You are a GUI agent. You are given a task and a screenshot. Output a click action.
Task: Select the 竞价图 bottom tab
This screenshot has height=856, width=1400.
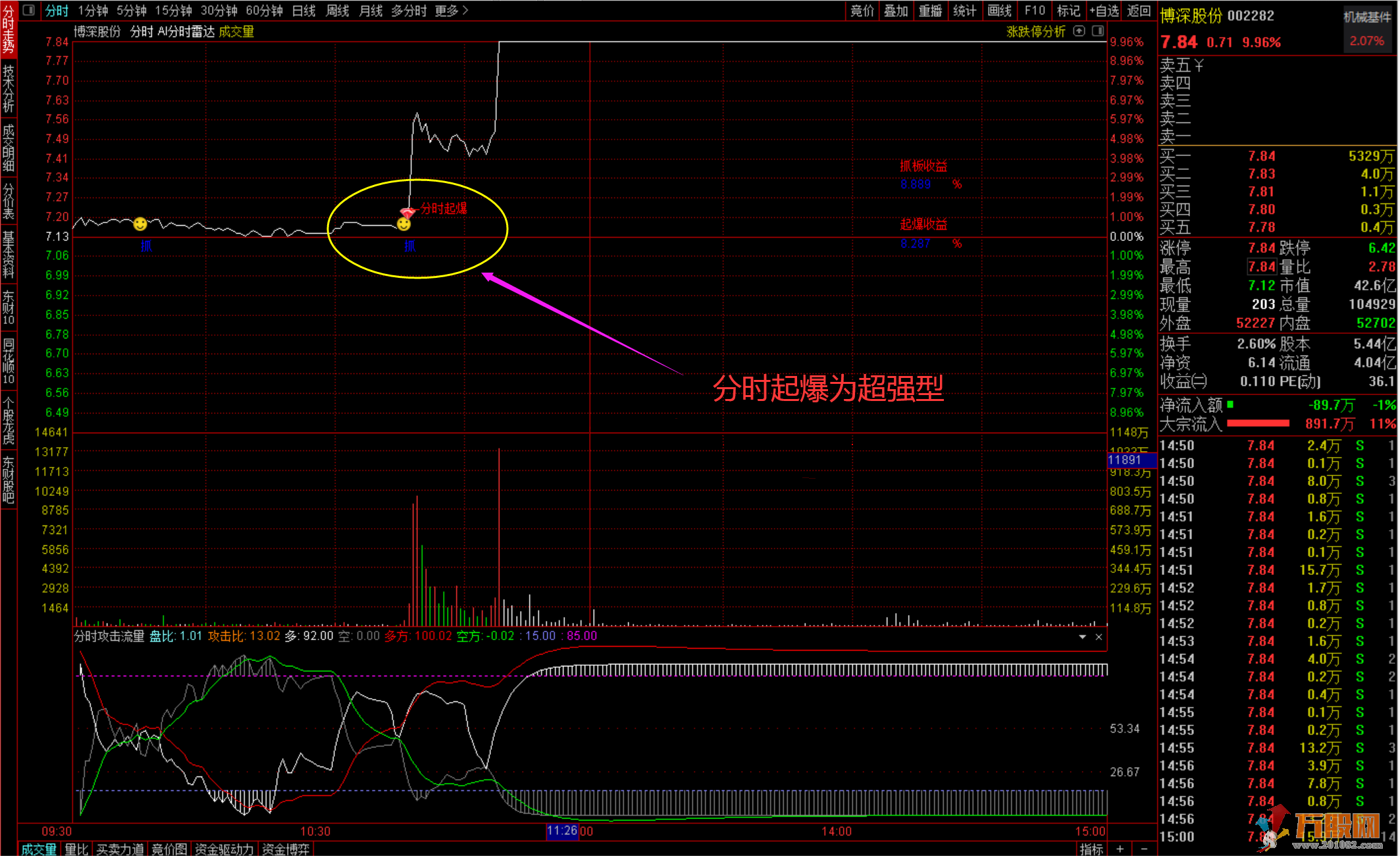coord(169,849)
